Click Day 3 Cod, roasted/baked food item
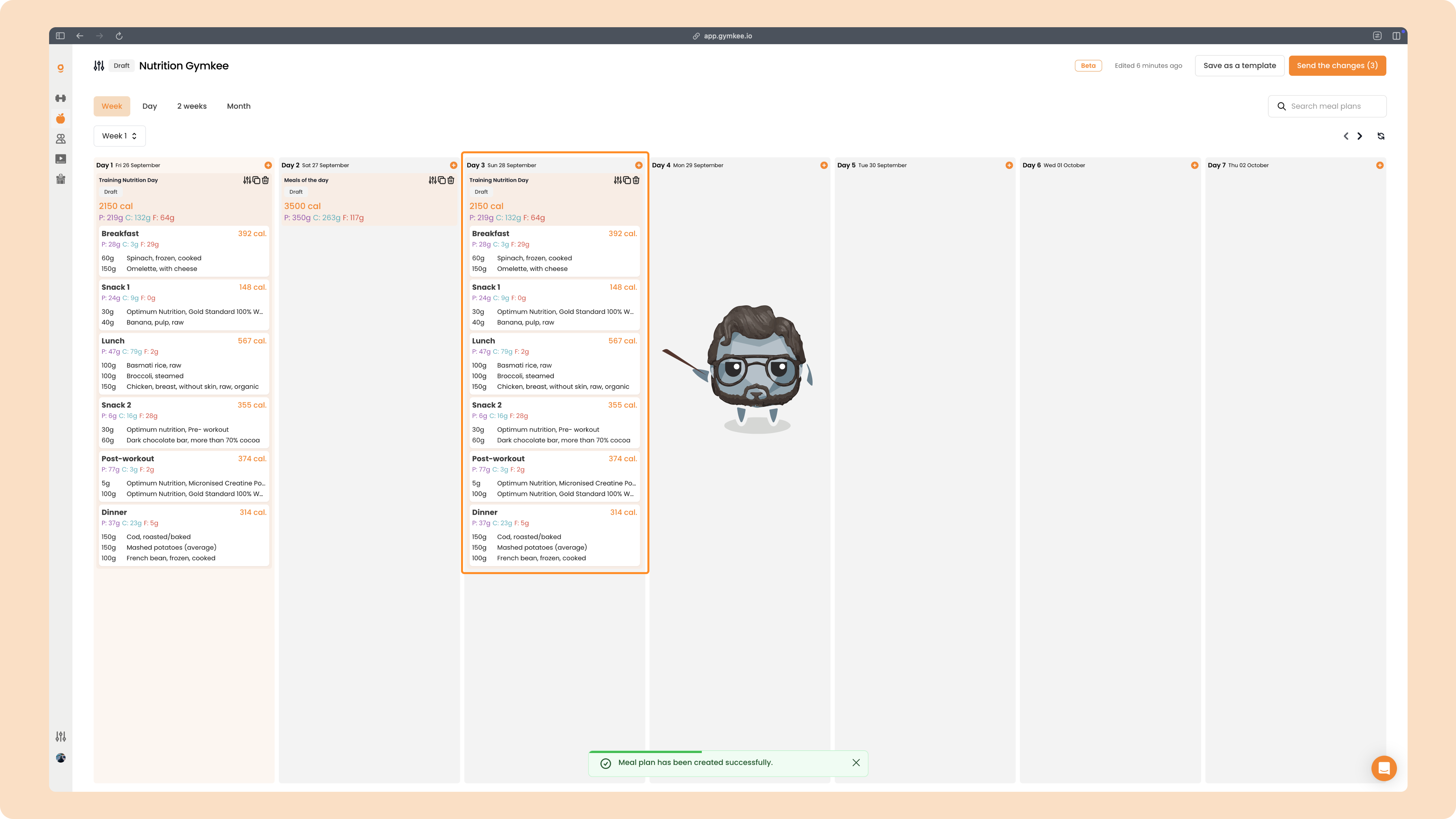 click(x=529, y=537)
